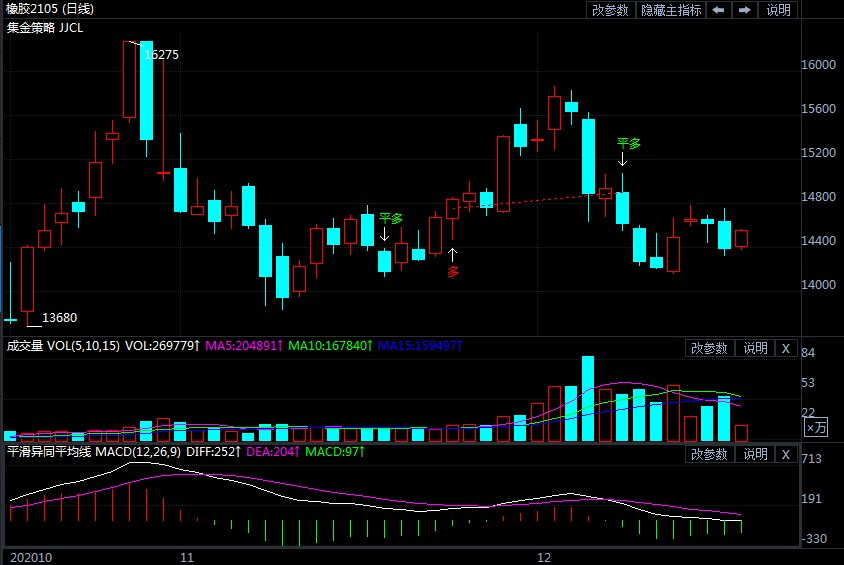Click the red 多 buy signal marker
Viewport: 844px width, 565px height.
[453, 272]
